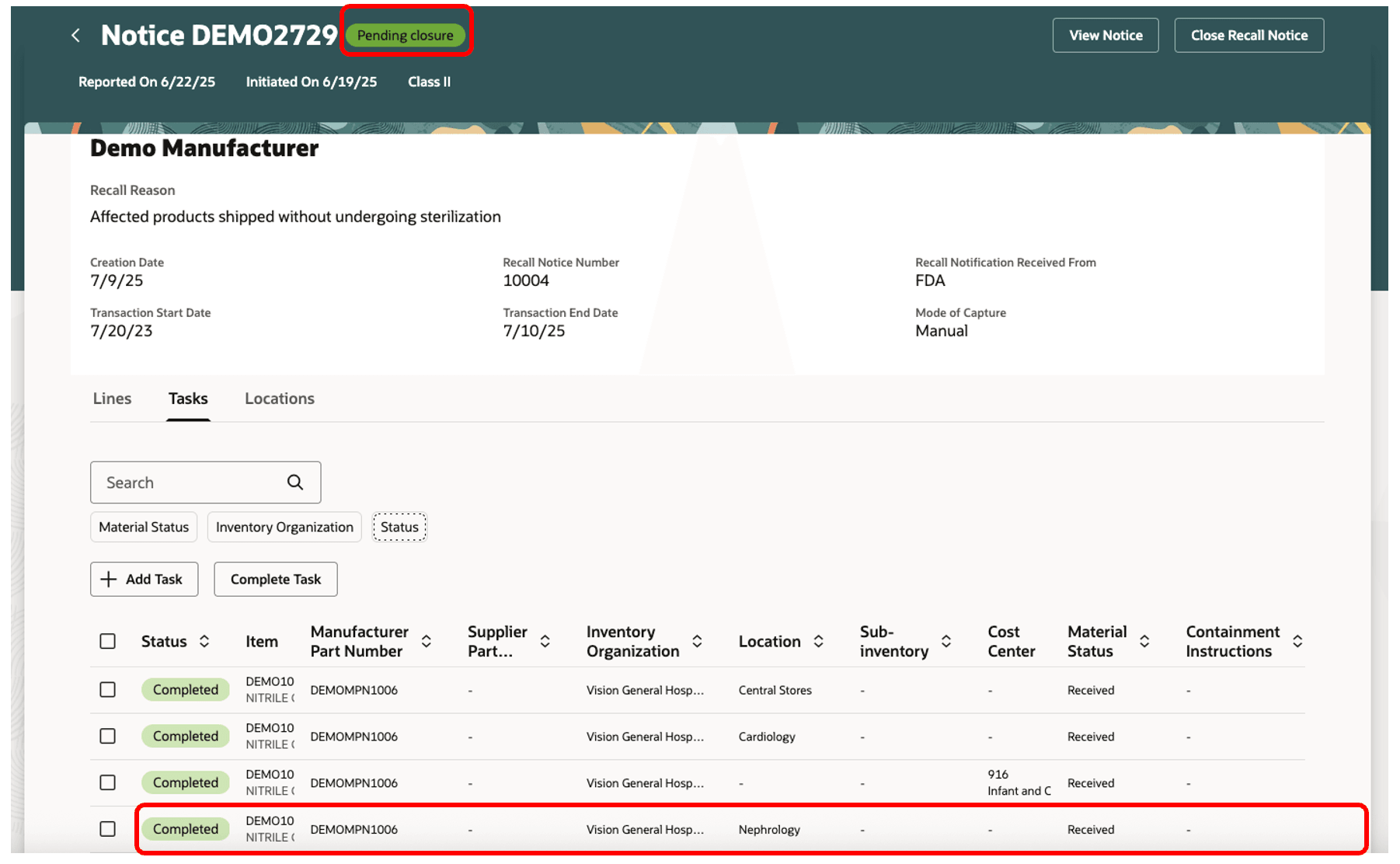
Task: Tick the checkbox for the 916 cost center row
Action: click(108, 782)
